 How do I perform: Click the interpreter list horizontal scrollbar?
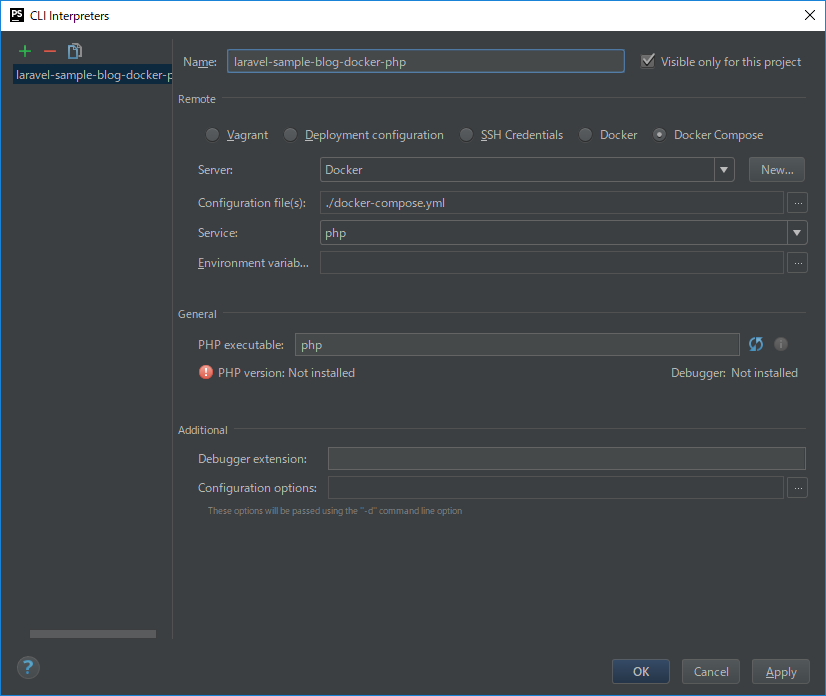[x=93, y=634]
